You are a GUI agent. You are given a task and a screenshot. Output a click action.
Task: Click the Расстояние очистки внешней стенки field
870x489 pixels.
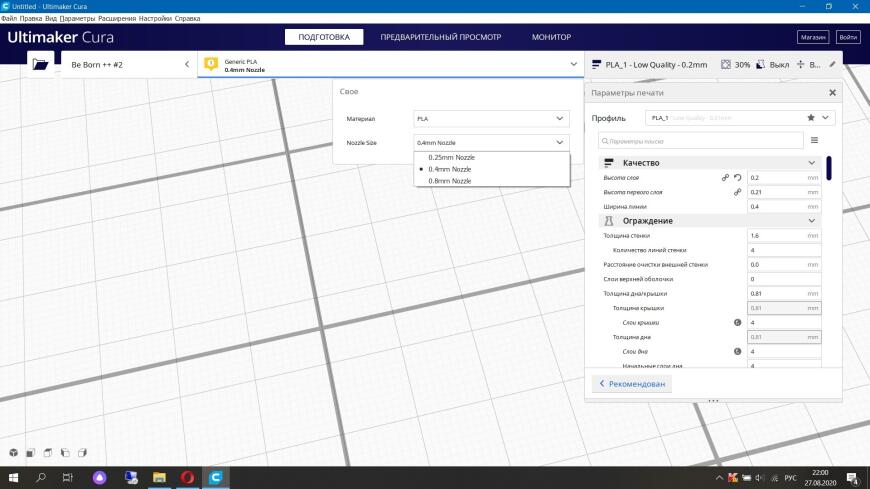[x=783, y=265]
